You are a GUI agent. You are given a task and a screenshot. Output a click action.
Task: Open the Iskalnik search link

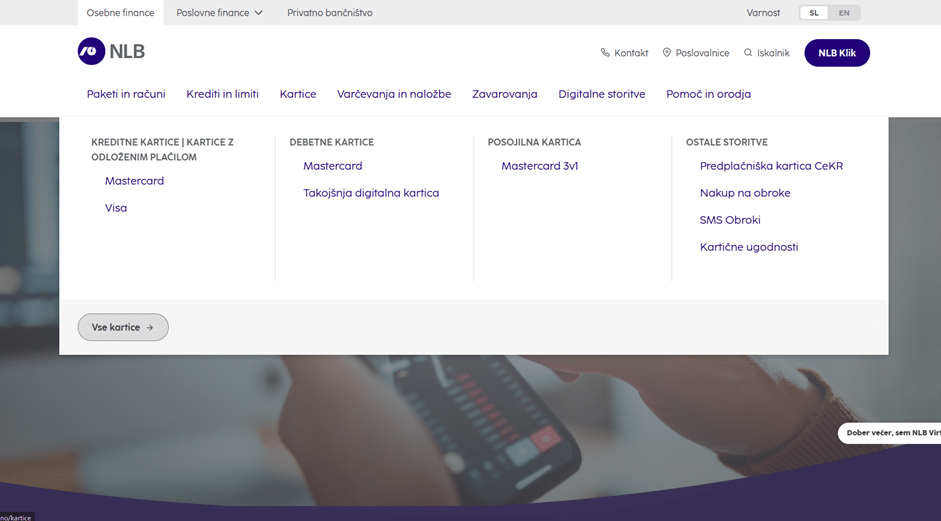click(766, 53)
